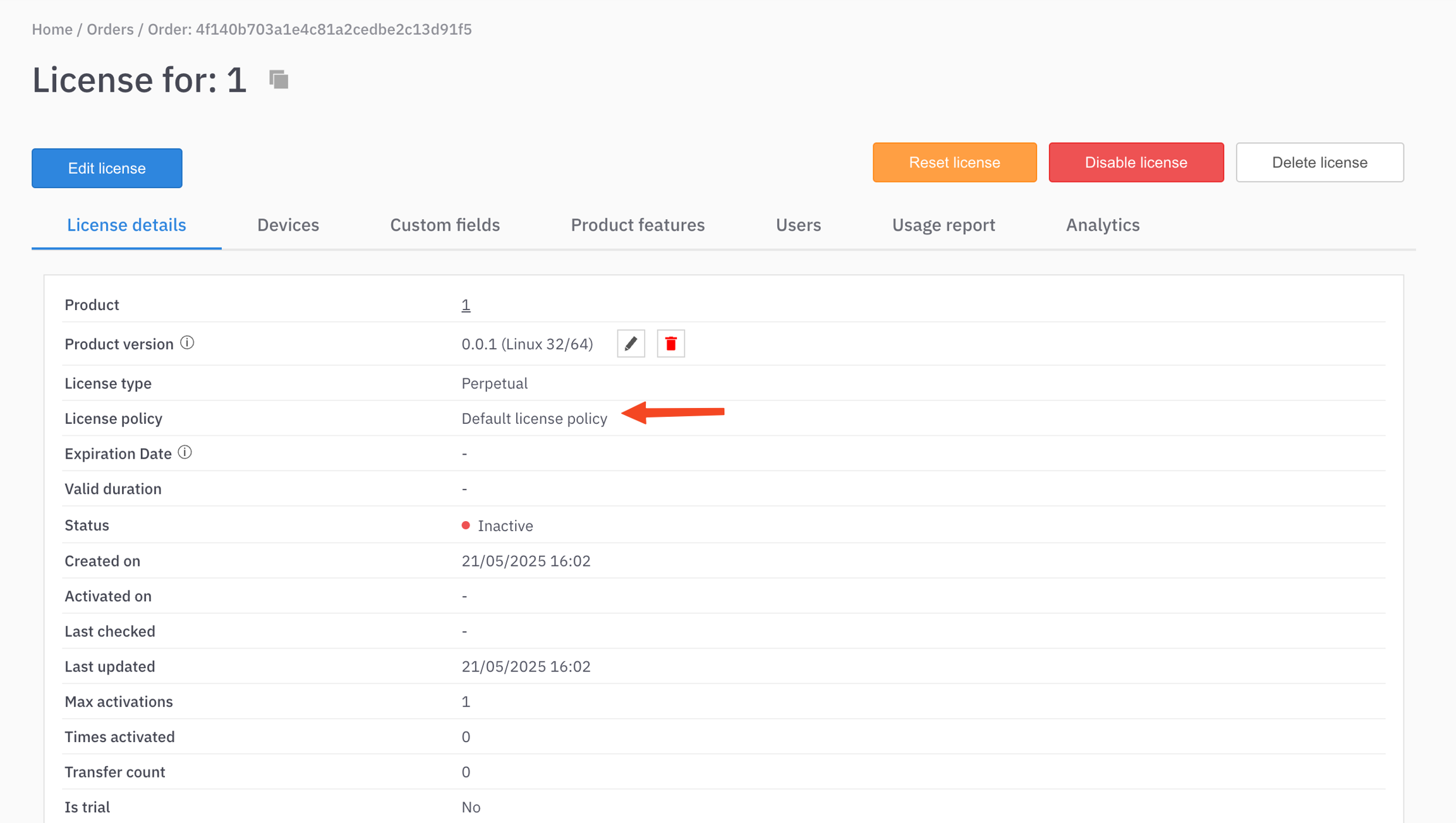This screenshot has height=823, width=1456.
Task: Switch to the Devices tab
Action: pyautogui.click(x=288, y=225)
